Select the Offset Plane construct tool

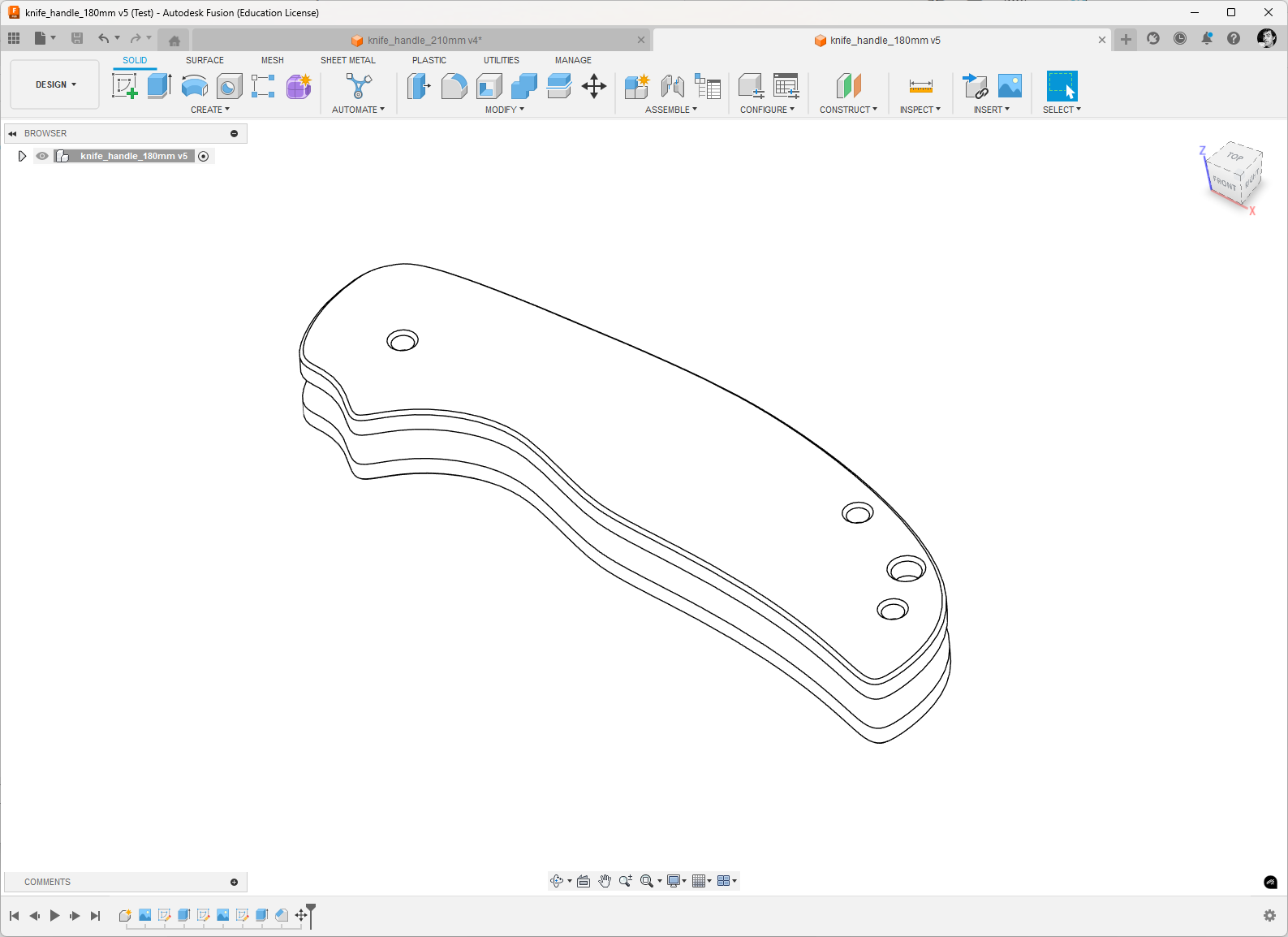[848, 86]
